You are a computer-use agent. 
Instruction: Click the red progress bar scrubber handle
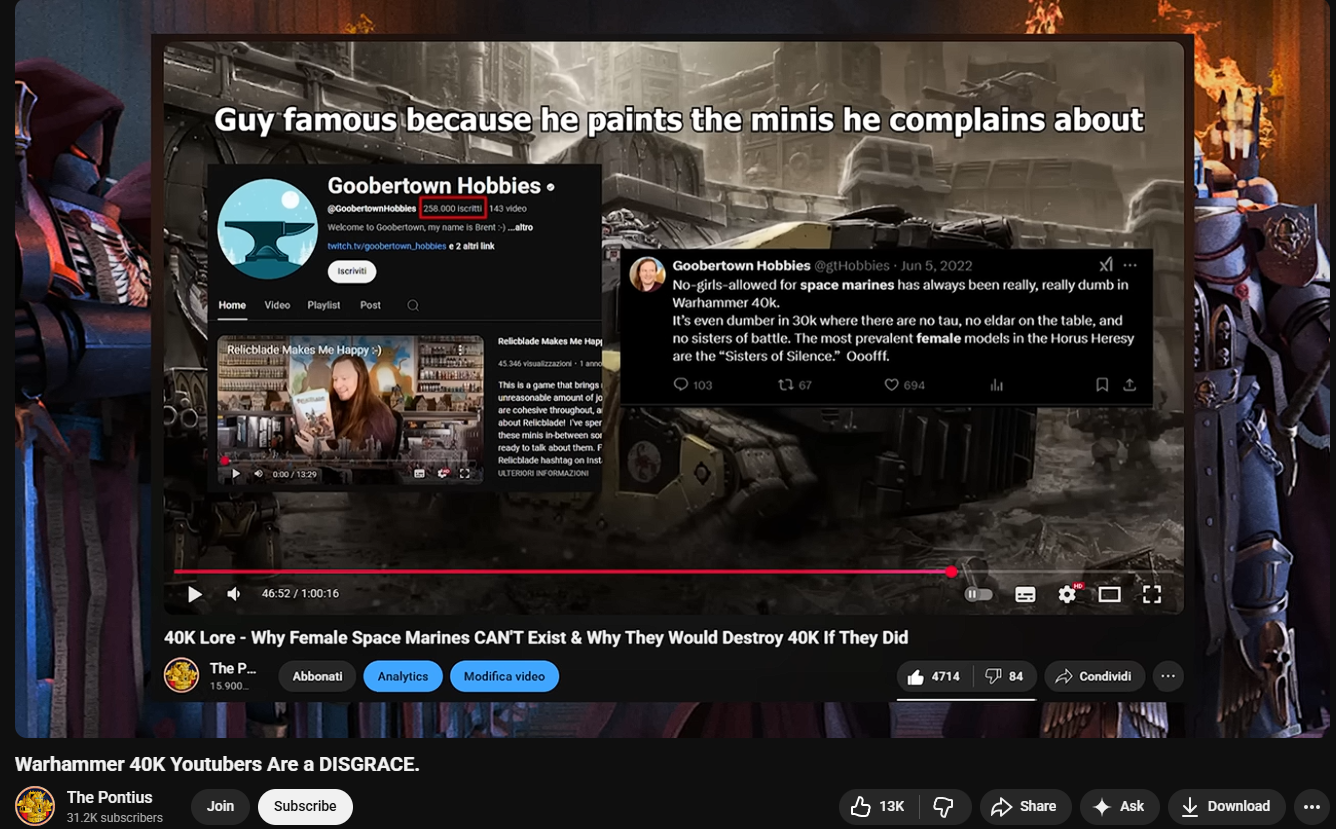tap(951, 572)
